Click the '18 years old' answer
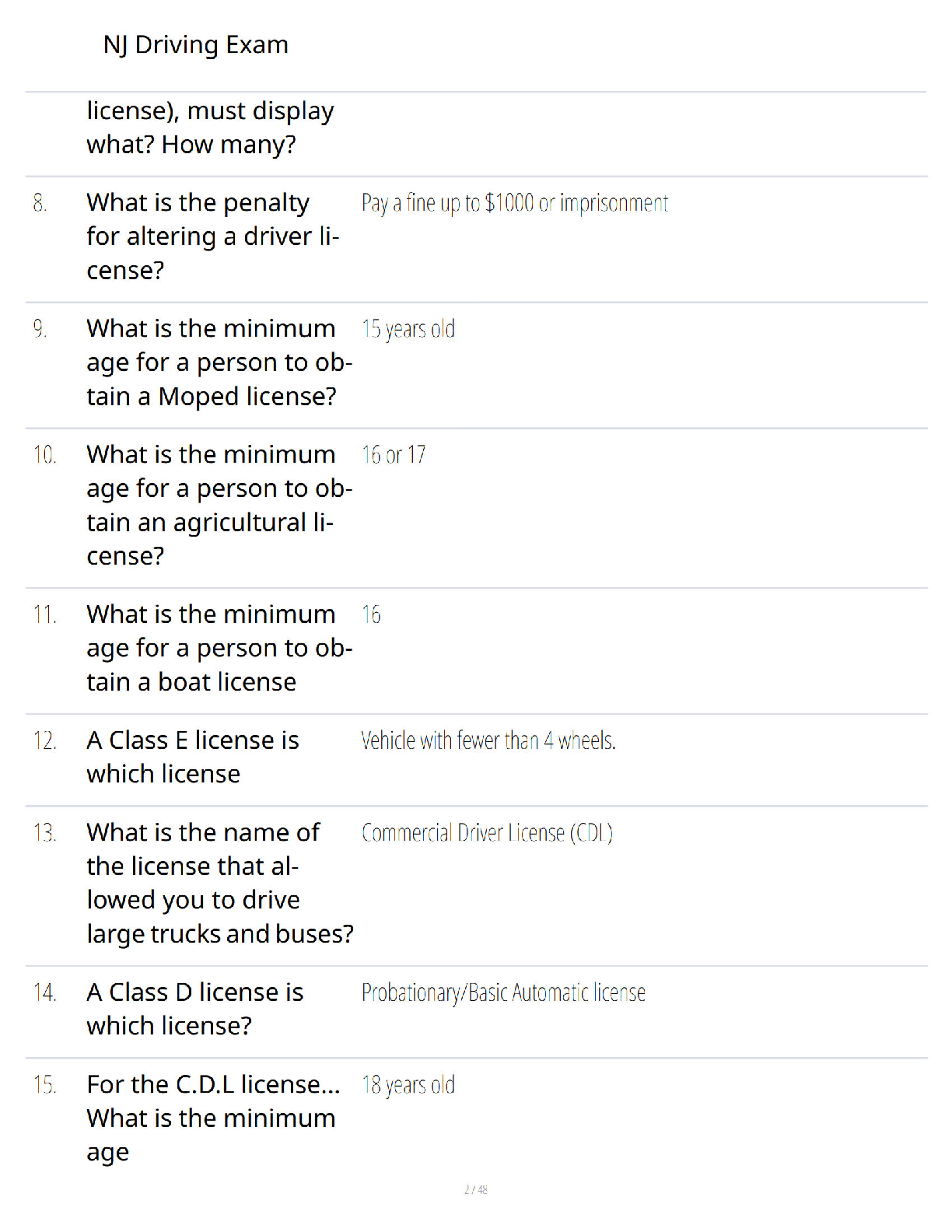Viewport: 952px width, 1232px height. tap(408, 1085)
